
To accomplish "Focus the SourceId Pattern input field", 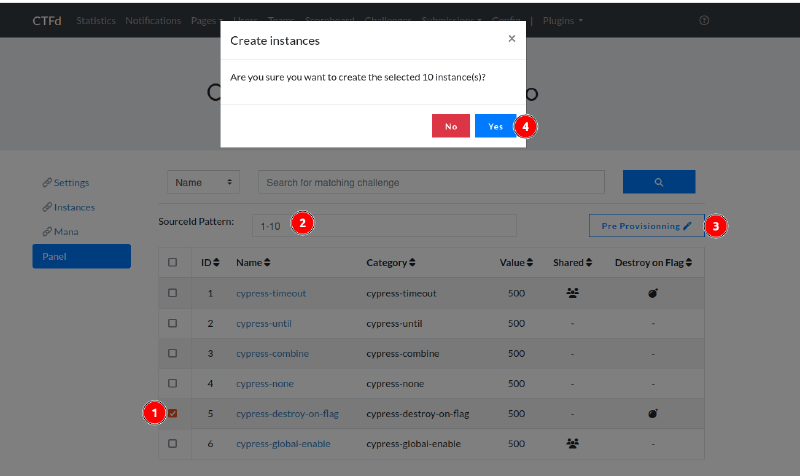I will (x=384, y=226).
